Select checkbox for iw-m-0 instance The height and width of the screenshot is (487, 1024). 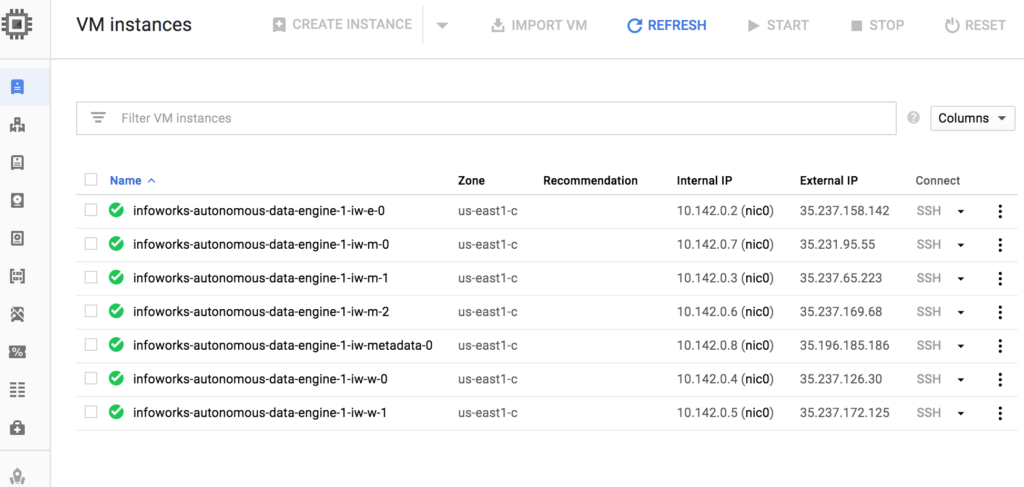point(91,244)
